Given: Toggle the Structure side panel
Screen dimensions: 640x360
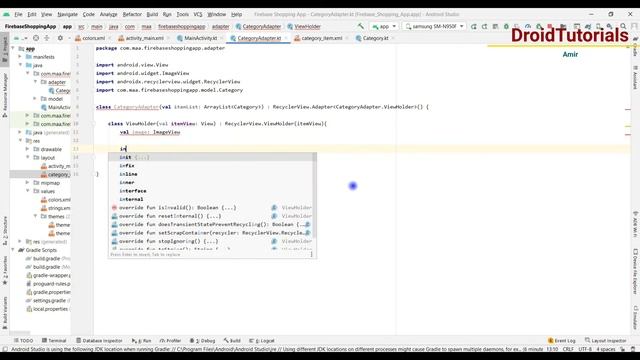Looking at the screenshot, I should click(x=5, y=230).
